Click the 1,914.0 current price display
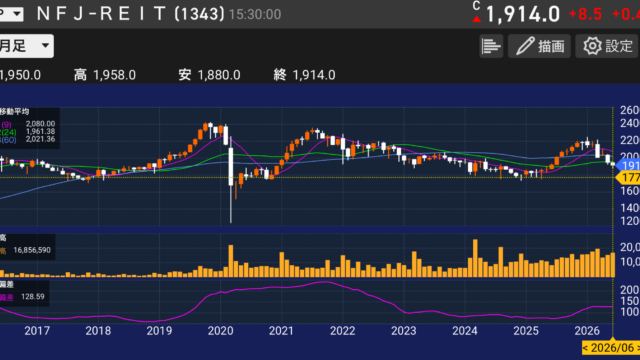 coord(523,15)
